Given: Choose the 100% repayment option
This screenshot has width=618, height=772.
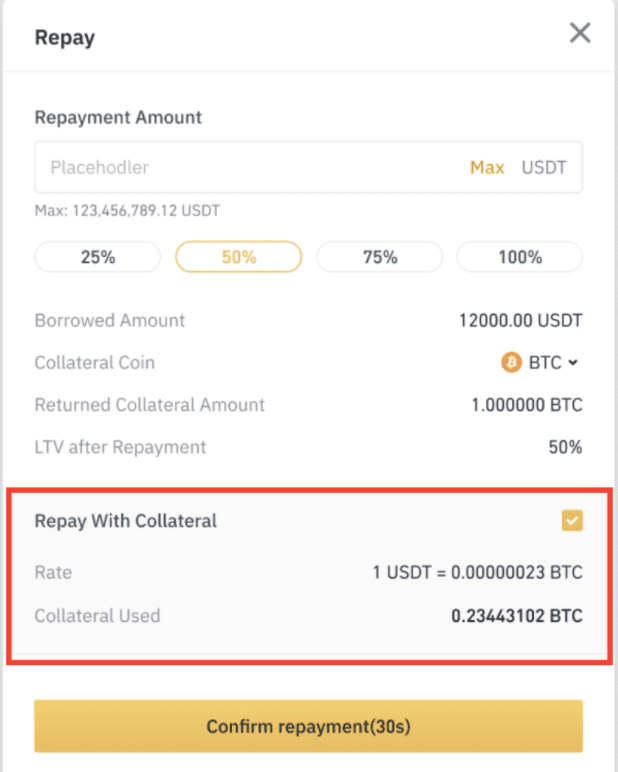Looking at the screenshot, I should (x=520, y=257).
